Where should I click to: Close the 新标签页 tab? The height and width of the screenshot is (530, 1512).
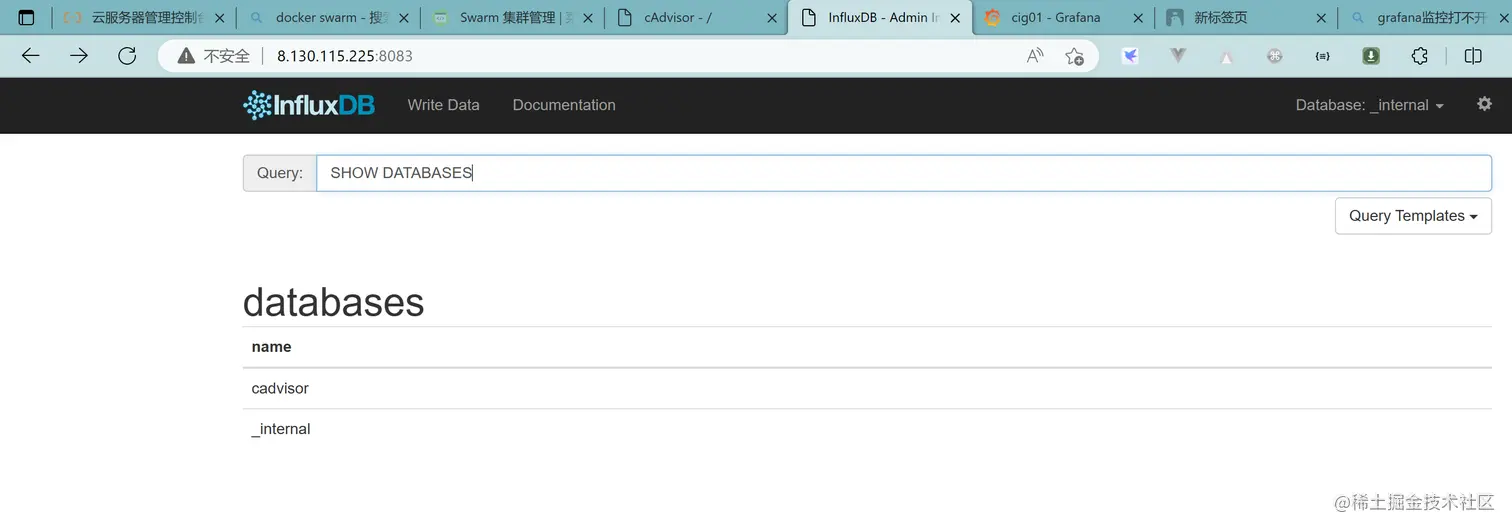[1321, 18]
